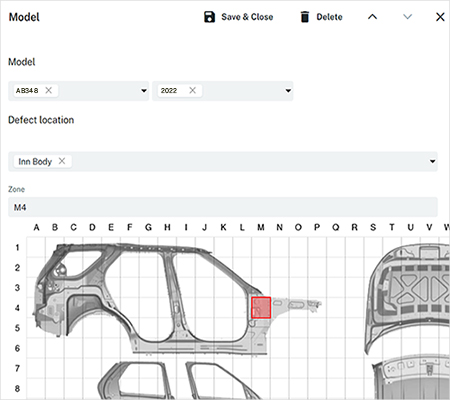The image size is (450, 400).
Task: Click the Save & Close text label
Action: click(247, 17)
